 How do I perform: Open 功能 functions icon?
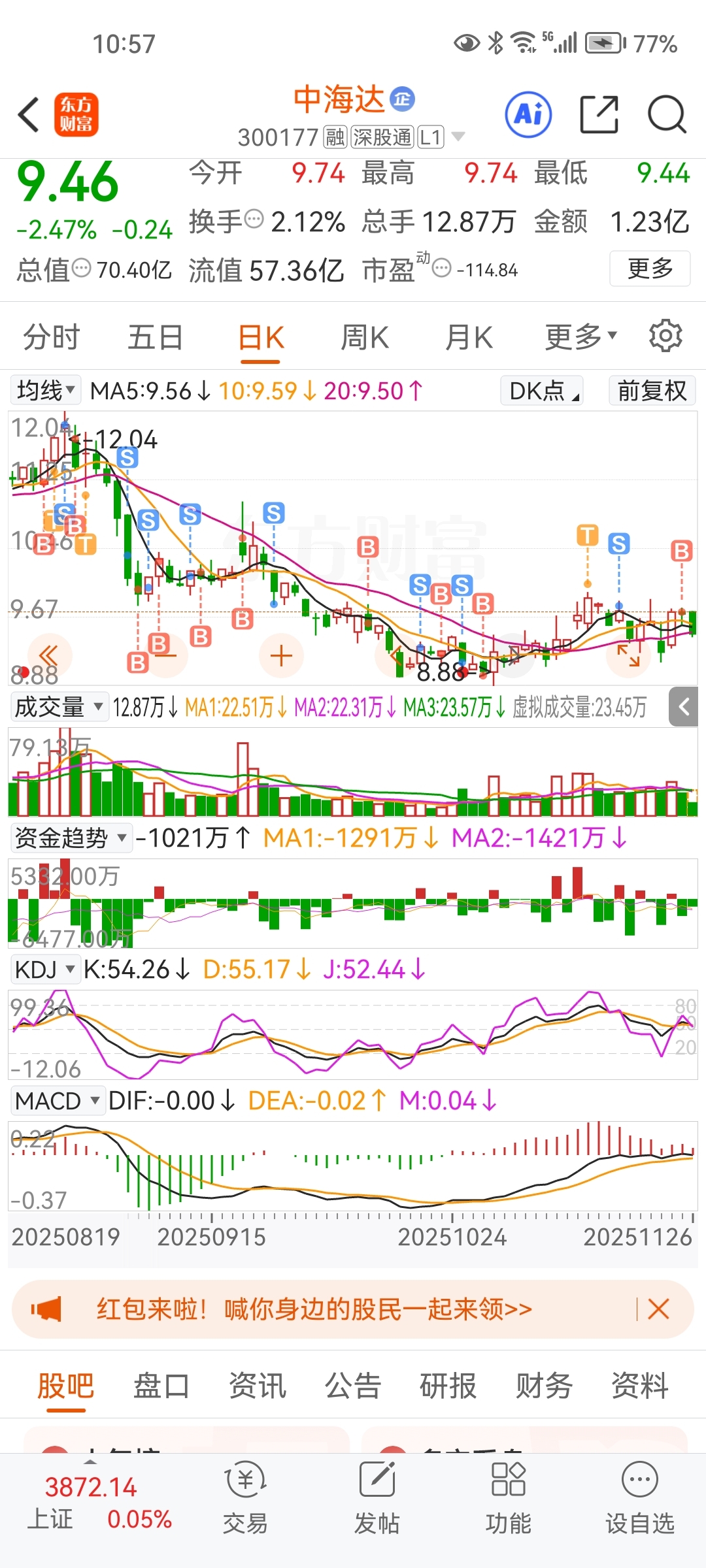[508, 1497]
